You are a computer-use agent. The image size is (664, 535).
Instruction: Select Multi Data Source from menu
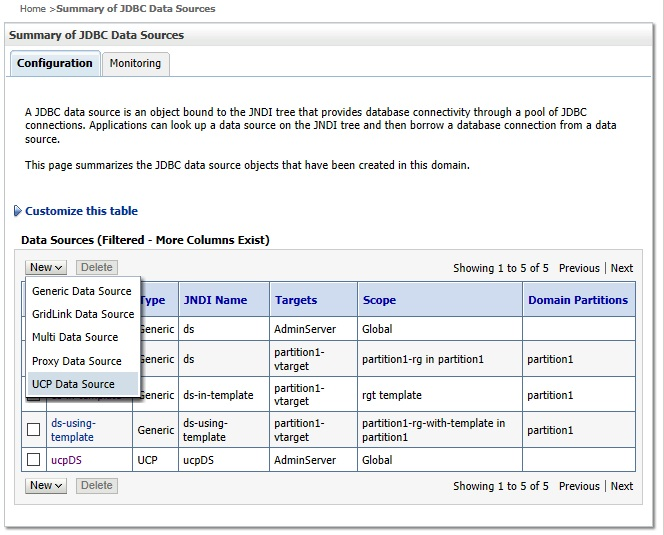pos(75,337)
